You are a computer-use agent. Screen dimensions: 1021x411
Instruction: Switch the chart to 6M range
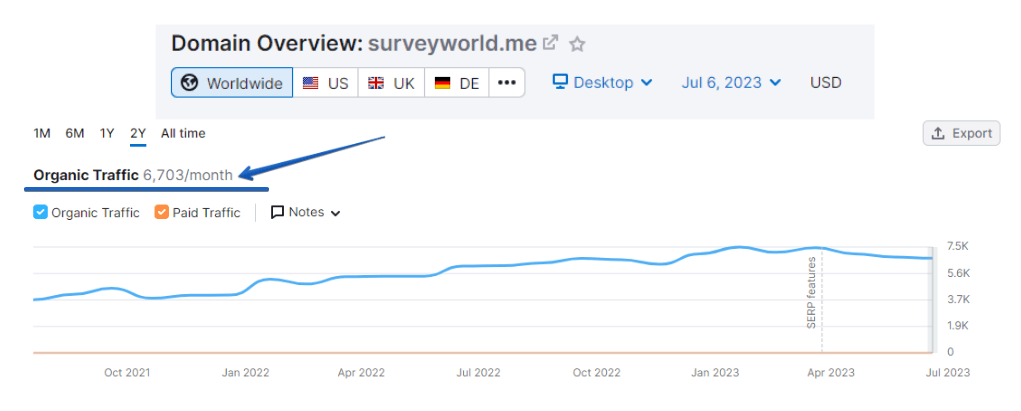point(75,134)
